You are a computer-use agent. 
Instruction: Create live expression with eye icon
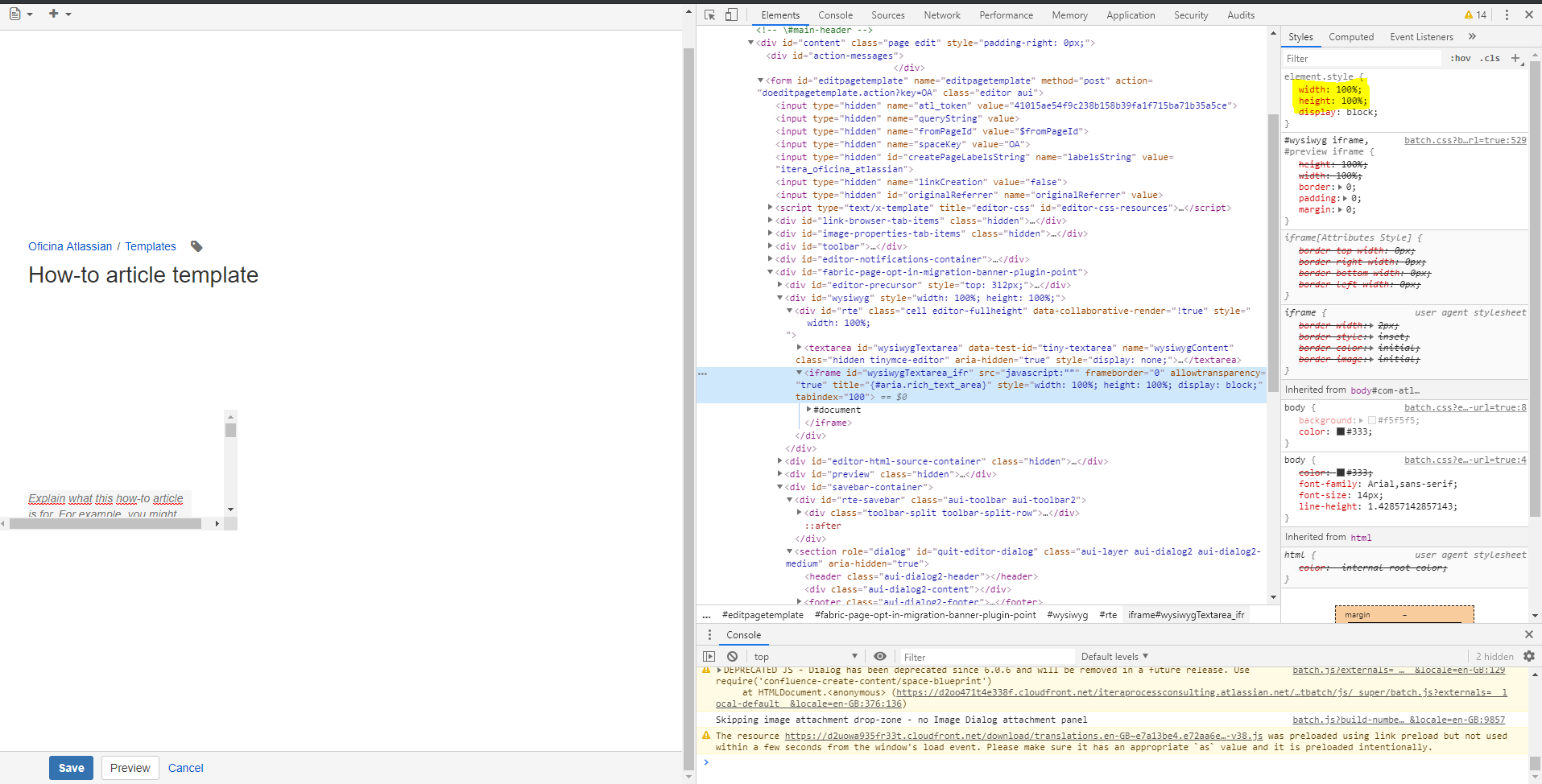point(880,657)
